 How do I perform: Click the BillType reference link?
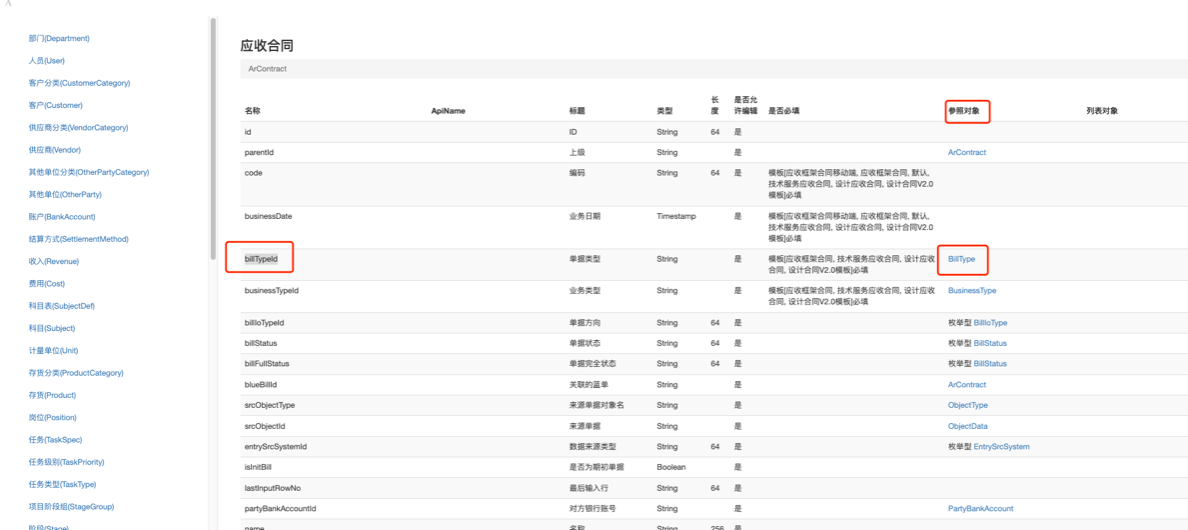961,259
